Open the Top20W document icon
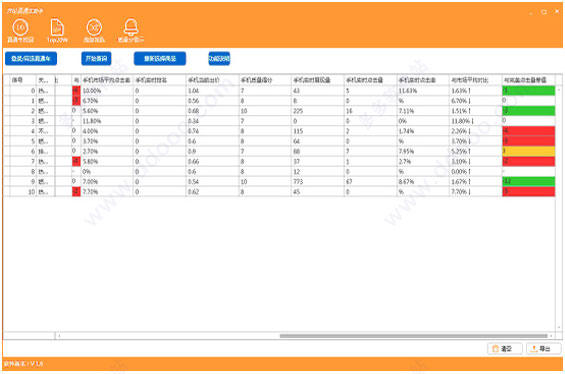This screenshot has width=565, height=374. pyautogui.click(x=57, y=27)
